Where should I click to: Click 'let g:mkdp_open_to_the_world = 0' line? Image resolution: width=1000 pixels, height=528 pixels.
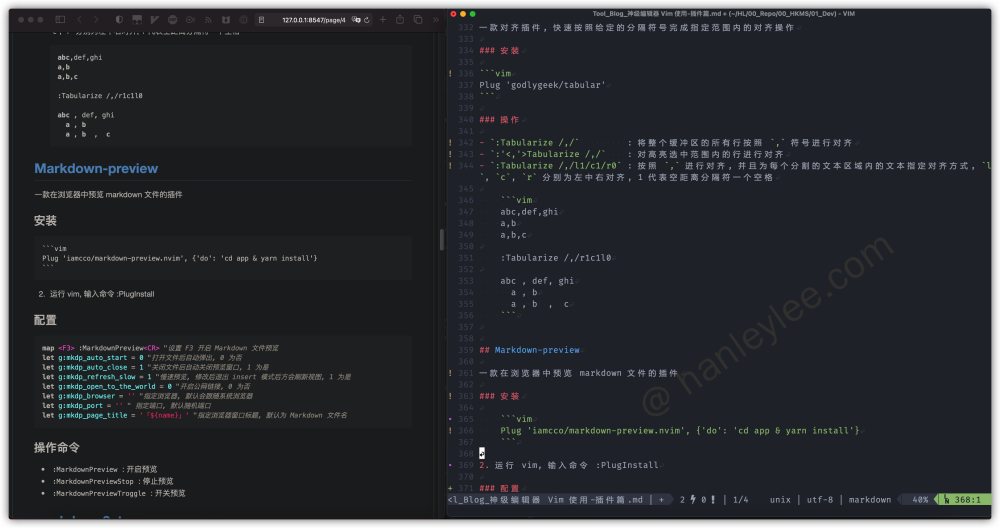[146, 386]
